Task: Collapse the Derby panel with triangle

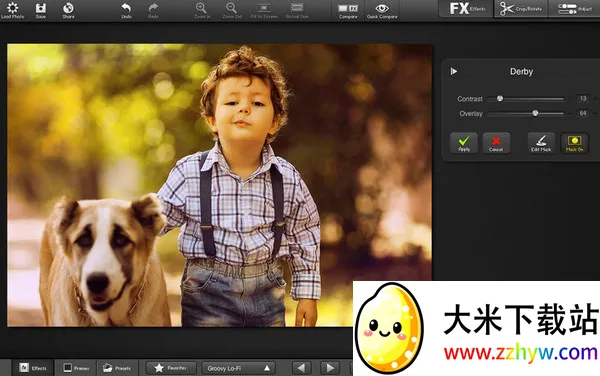Action: click(x=454, y=71)
